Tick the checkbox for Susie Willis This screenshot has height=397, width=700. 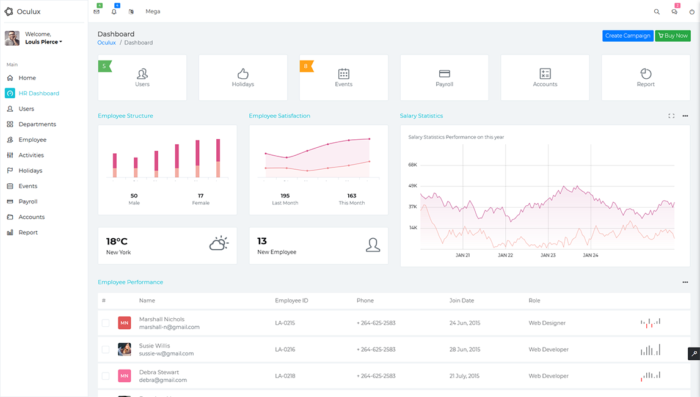tap(105, 349)
